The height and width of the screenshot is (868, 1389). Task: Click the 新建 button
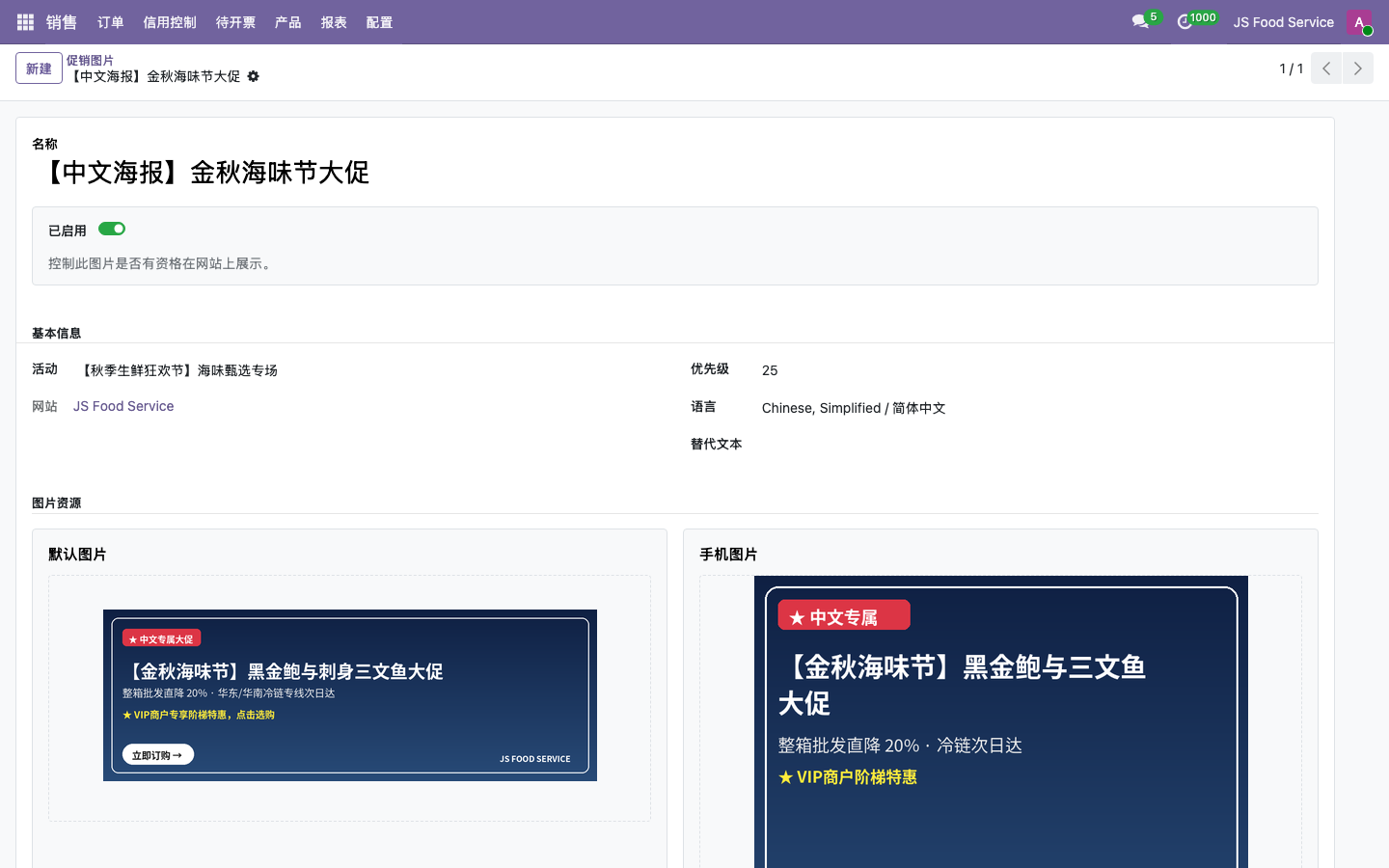39,68
